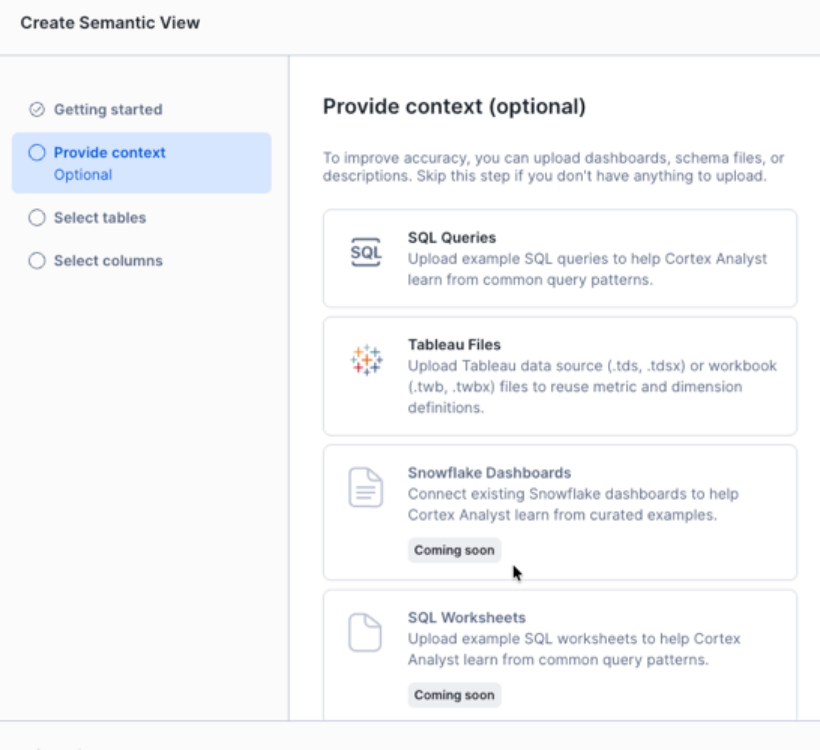The width and height of the screenshot is (820, 750).
Task: Open the Provide context step label
Action: [110, 153]
